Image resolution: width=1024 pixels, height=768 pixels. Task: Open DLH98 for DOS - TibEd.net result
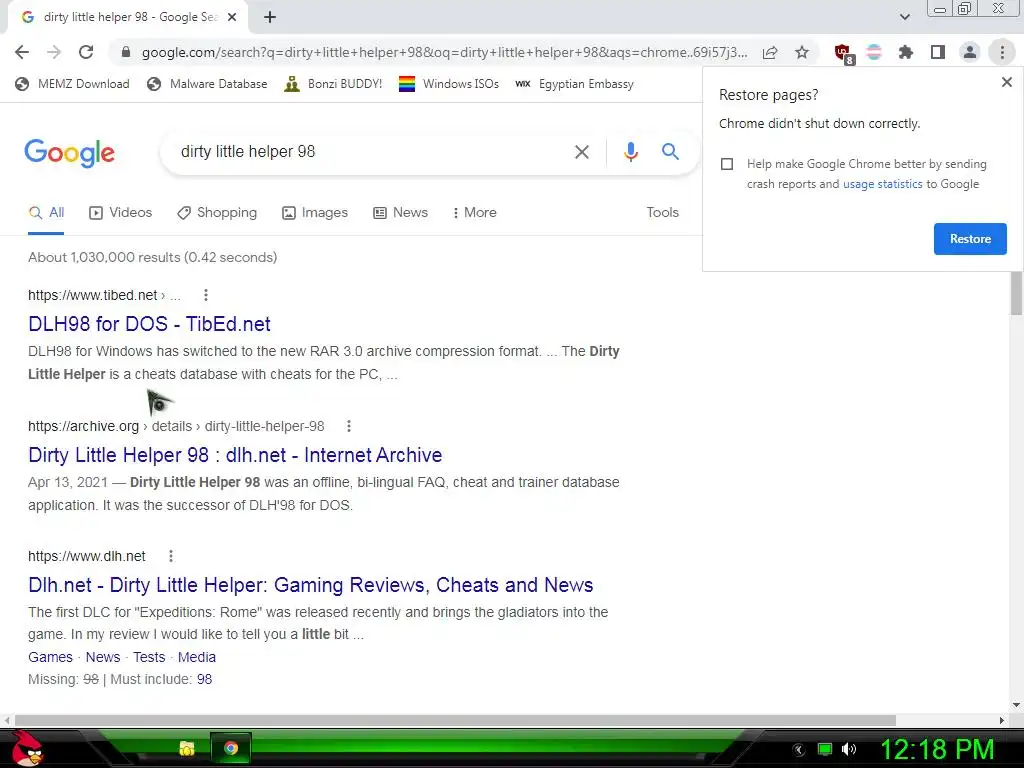click(x=149, y=324)
